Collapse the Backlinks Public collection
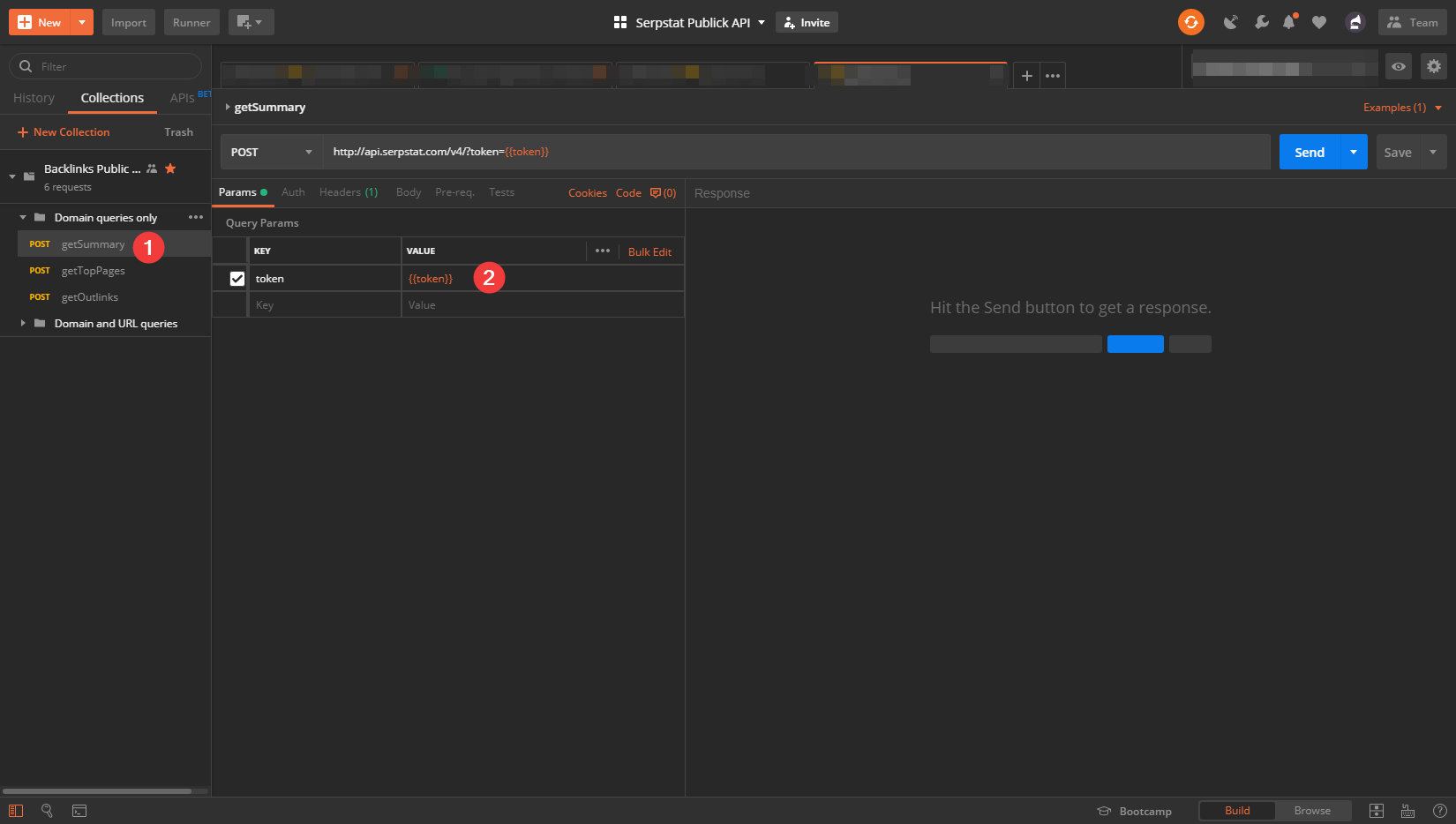Viewport: 1456px width, 824px height. click(x=12, y=176)
